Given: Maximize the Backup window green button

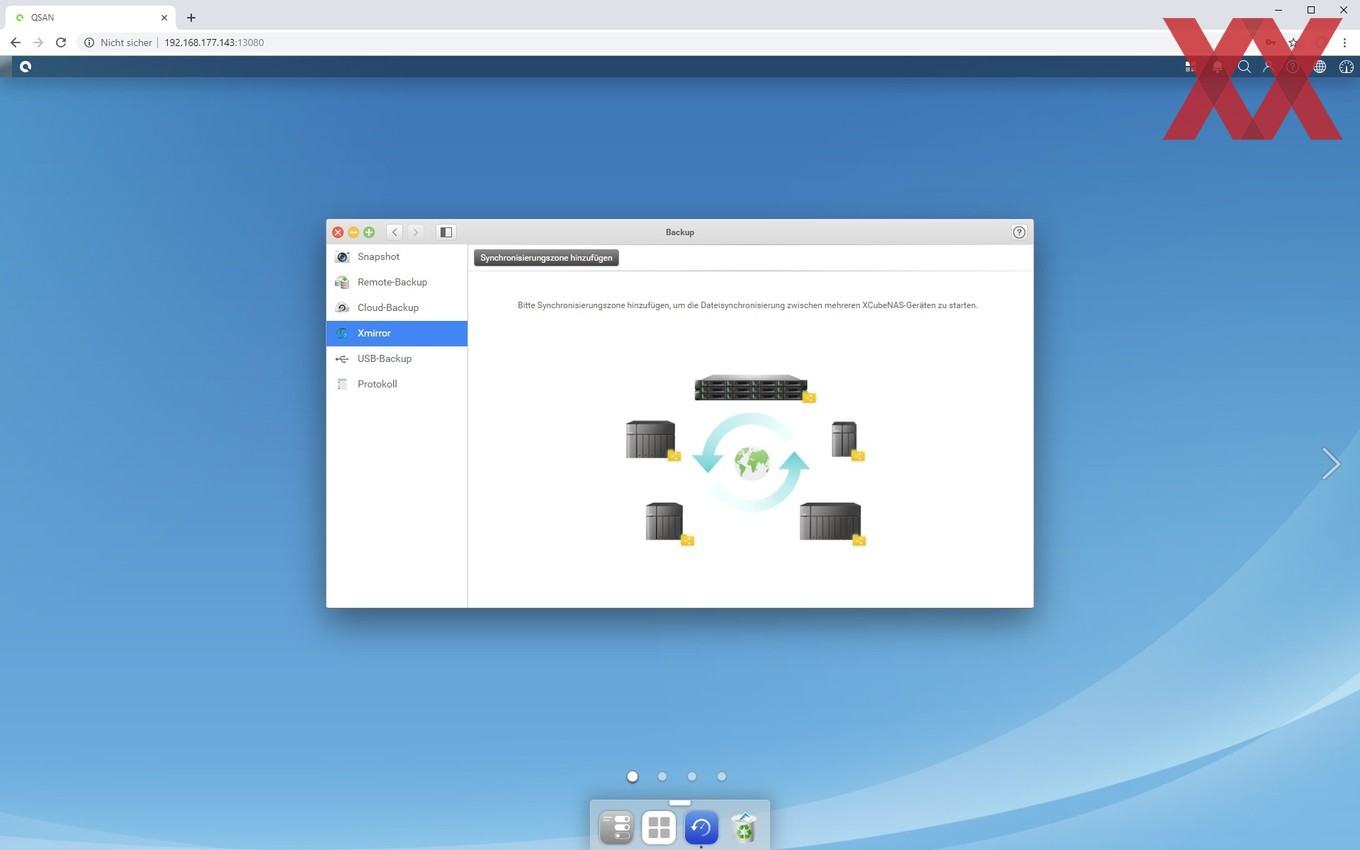Looking at the screenshot, I should tap(369, 232).
